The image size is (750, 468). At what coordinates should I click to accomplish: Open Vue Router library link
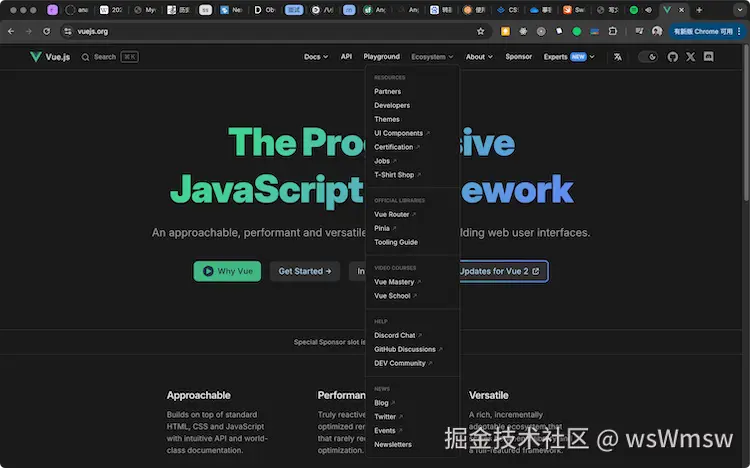point(394,214)
